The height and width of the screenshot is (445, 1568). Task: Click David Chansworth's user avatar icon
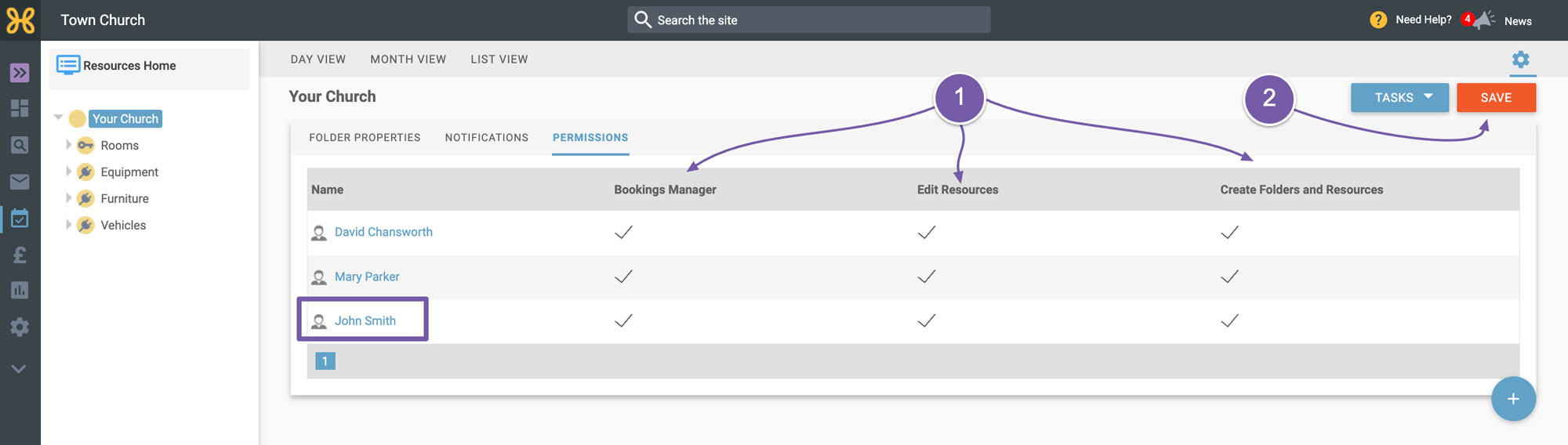point(319,233)
